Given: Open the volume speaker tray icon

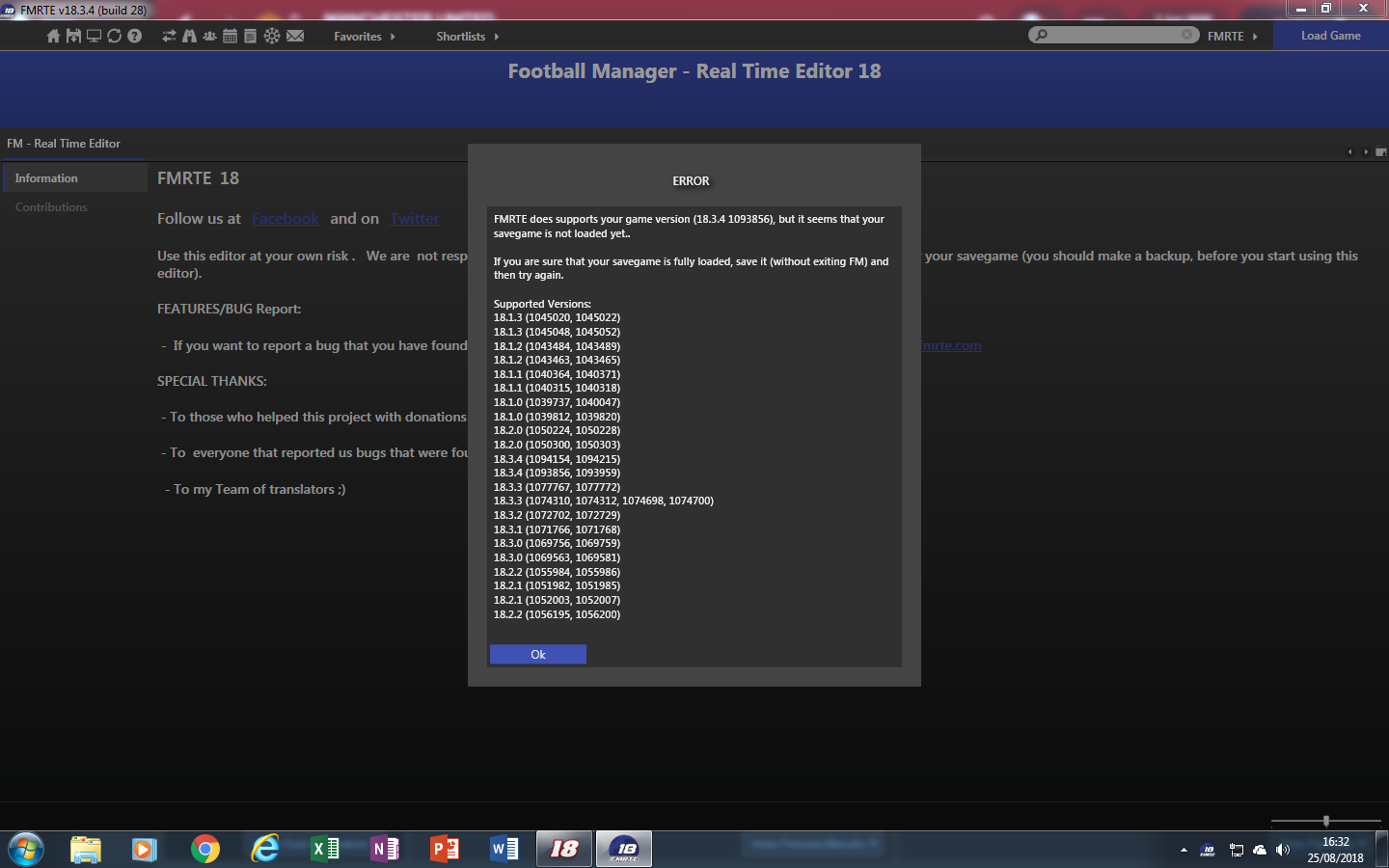Looking at the screenshot, I should pos(1282,850).
